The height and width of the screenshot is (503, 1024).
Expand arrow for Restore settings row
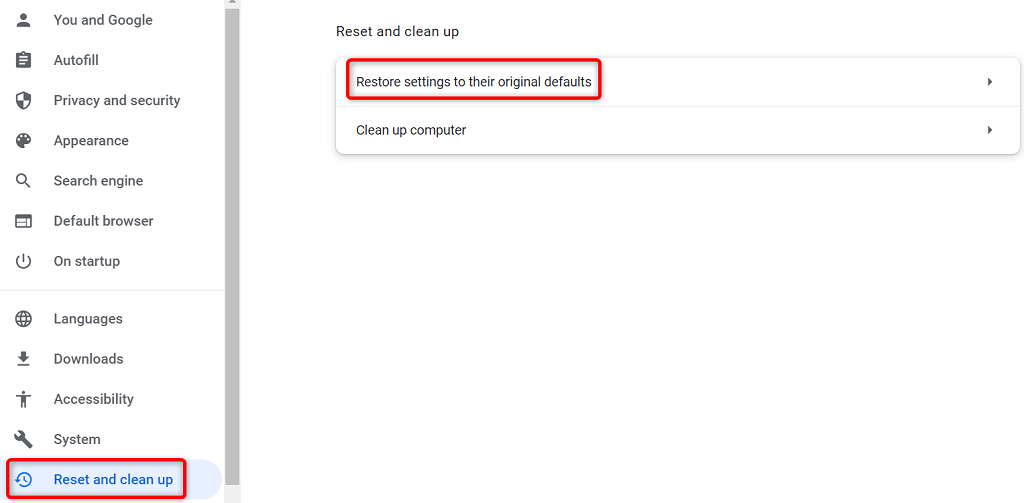click(x=989, y=82)
